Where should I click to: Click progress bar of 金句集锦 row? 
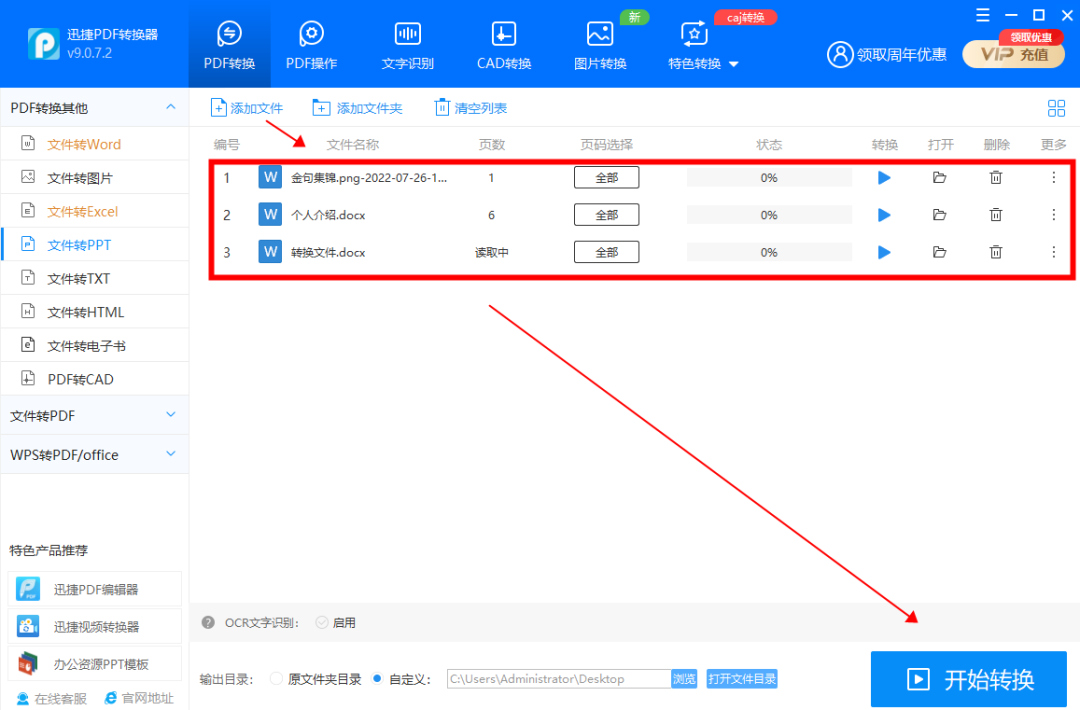tap(769, 178)
